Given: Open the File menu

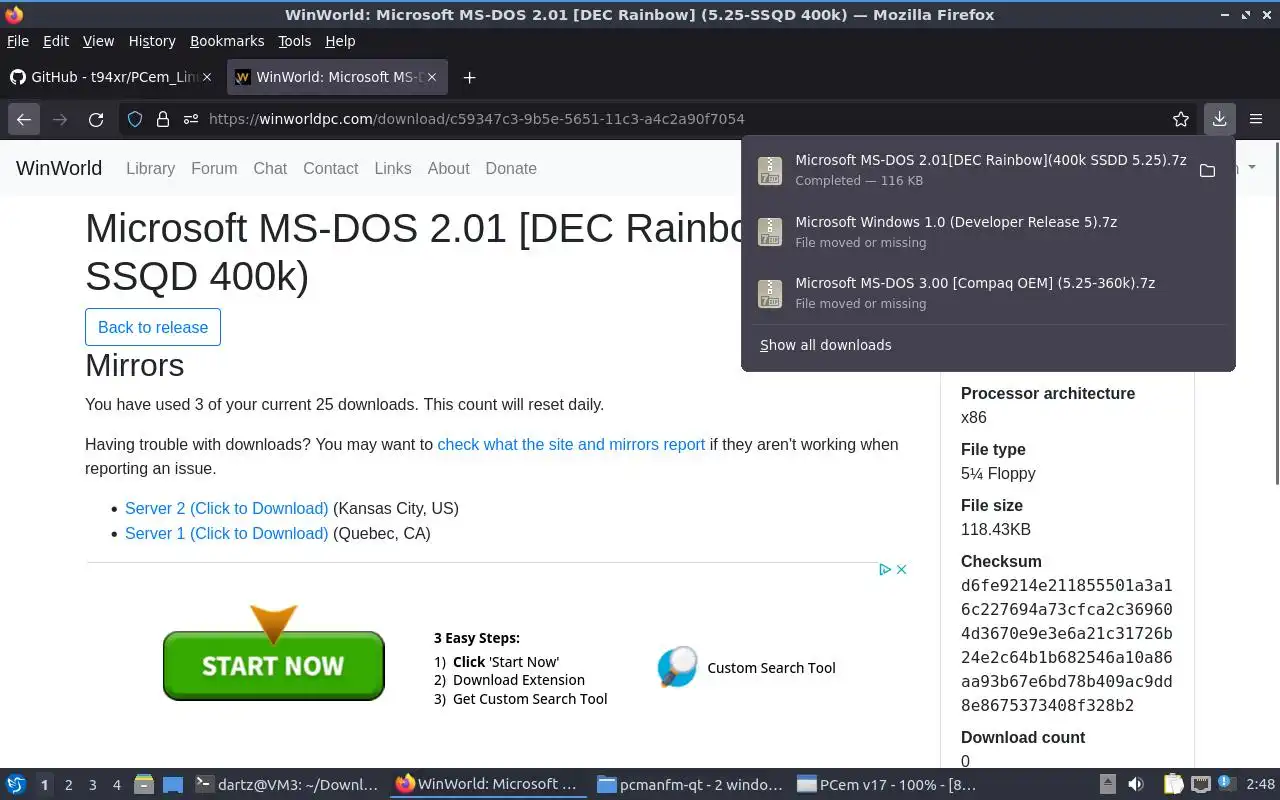Looking at the screenshot, I should tap(18, 41).
